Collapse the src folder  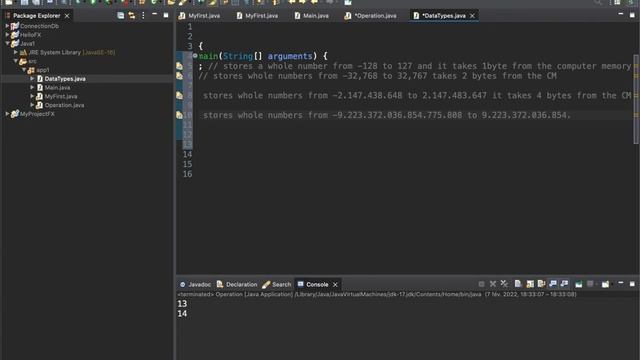[x=16, y=61]
